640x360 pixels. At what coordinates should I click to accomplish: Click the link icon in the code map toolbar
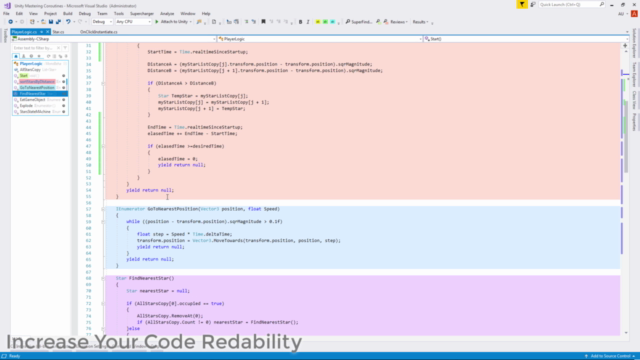coord(60,56)
